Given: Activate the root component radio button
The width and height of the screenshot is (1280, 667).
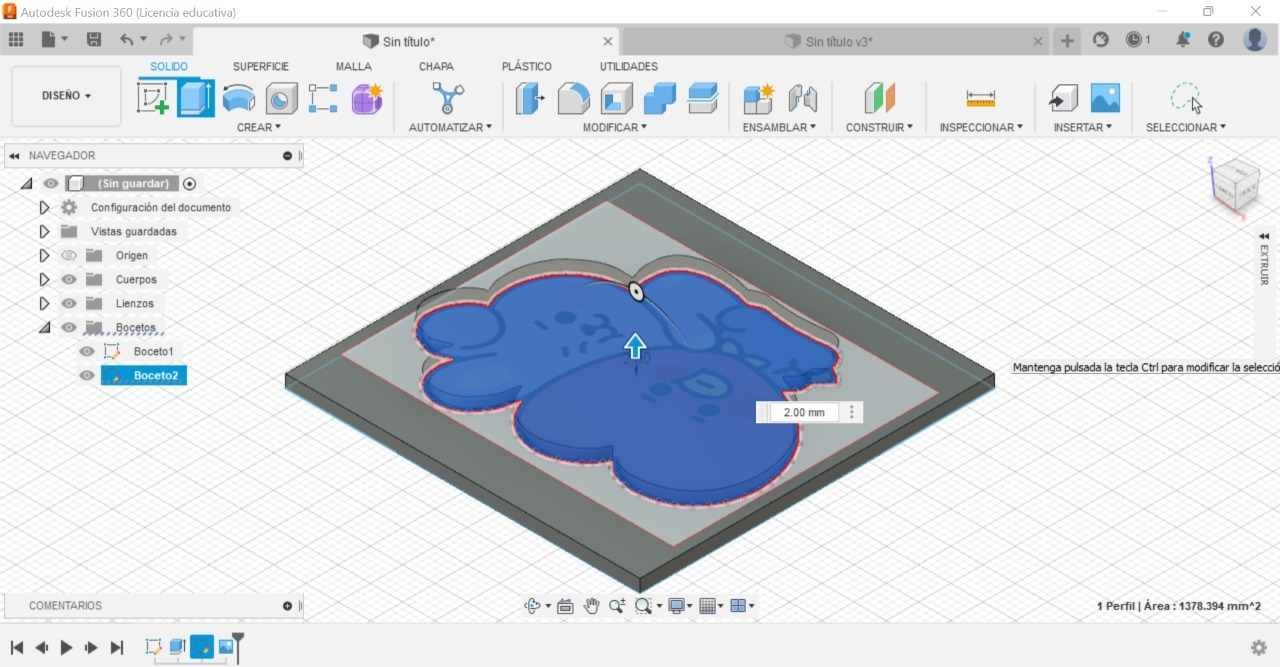Looking at the screenshot, I should pos(189,184).
